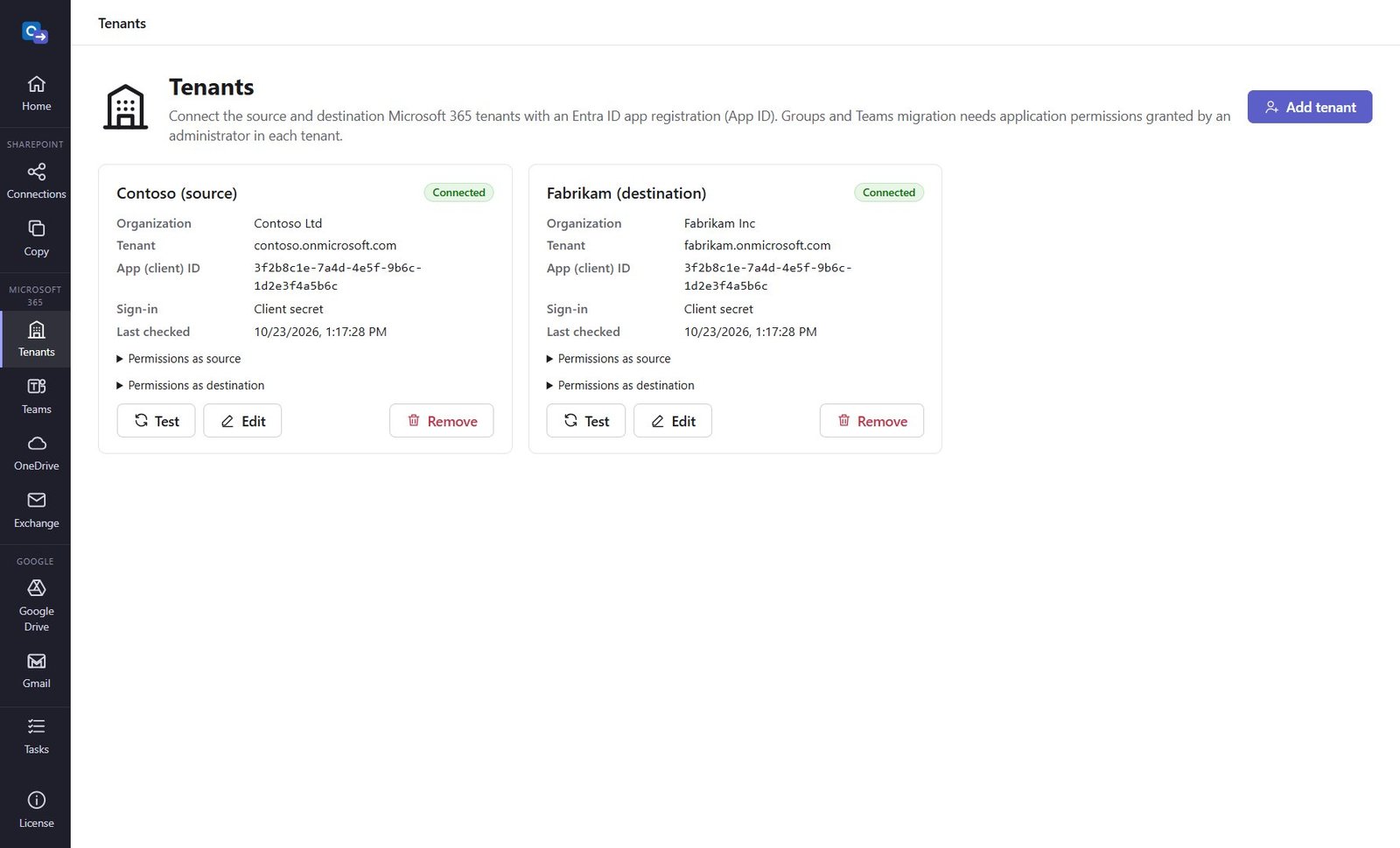Open the OneDrive section
The width and height of the screenshot is (1400, 848).
click(36, 453)
